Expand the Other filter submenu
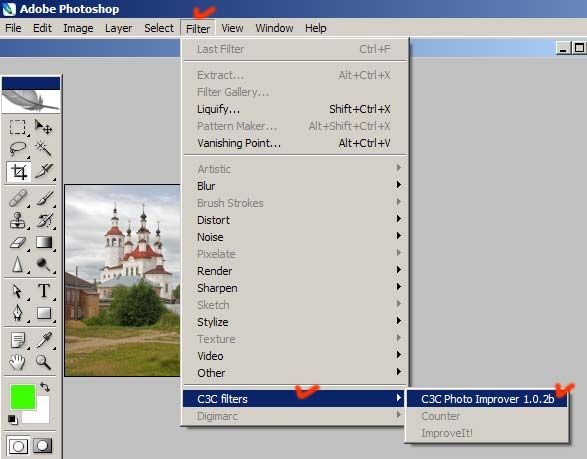The height and width of the screenshot is (459, 587). [295, 373]
